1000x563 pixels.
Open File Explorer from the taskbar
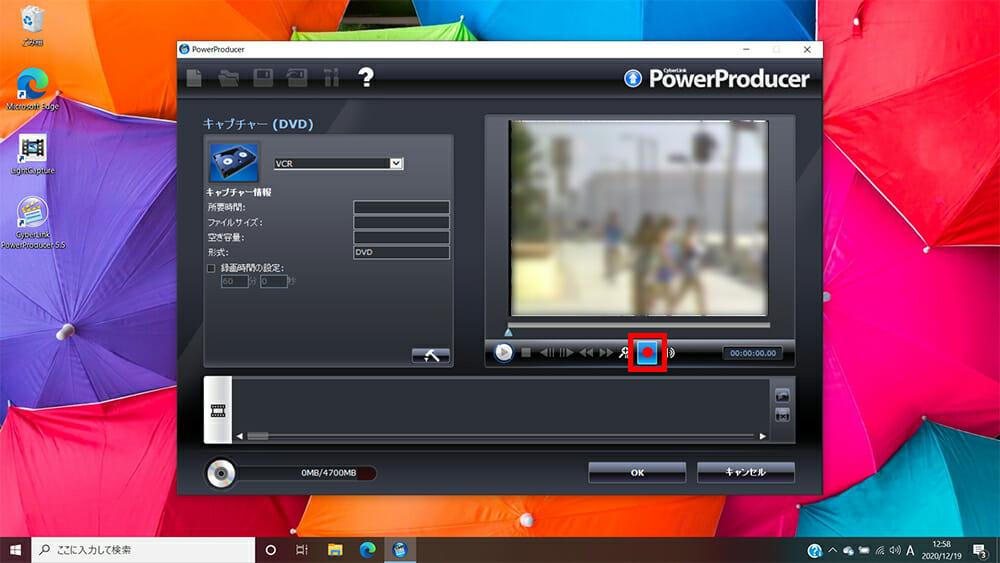click(335, 550)
